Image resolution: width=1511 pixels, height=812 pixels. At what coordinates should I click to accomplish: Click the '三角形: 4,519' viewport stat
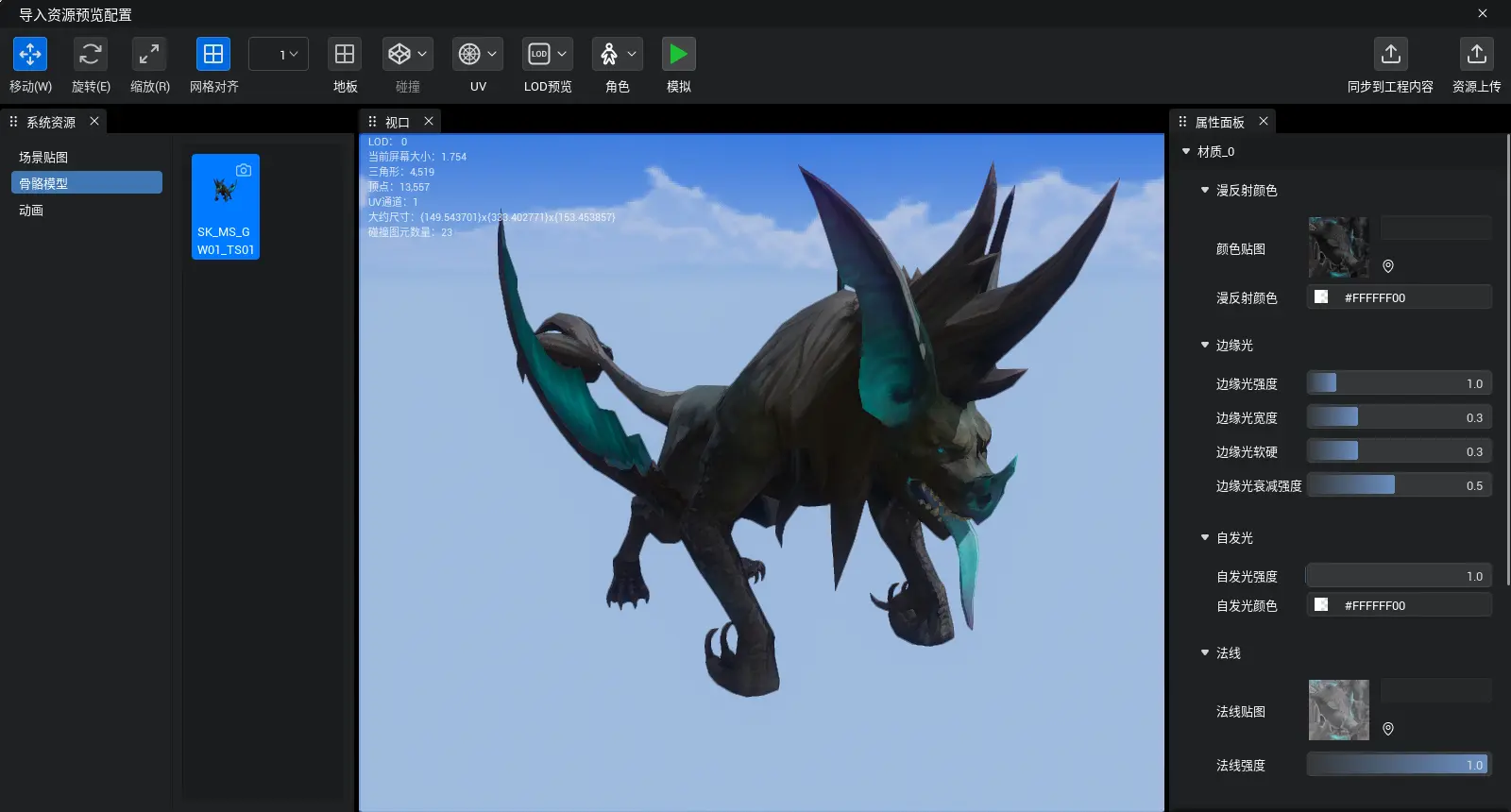[x=401, y=172]
